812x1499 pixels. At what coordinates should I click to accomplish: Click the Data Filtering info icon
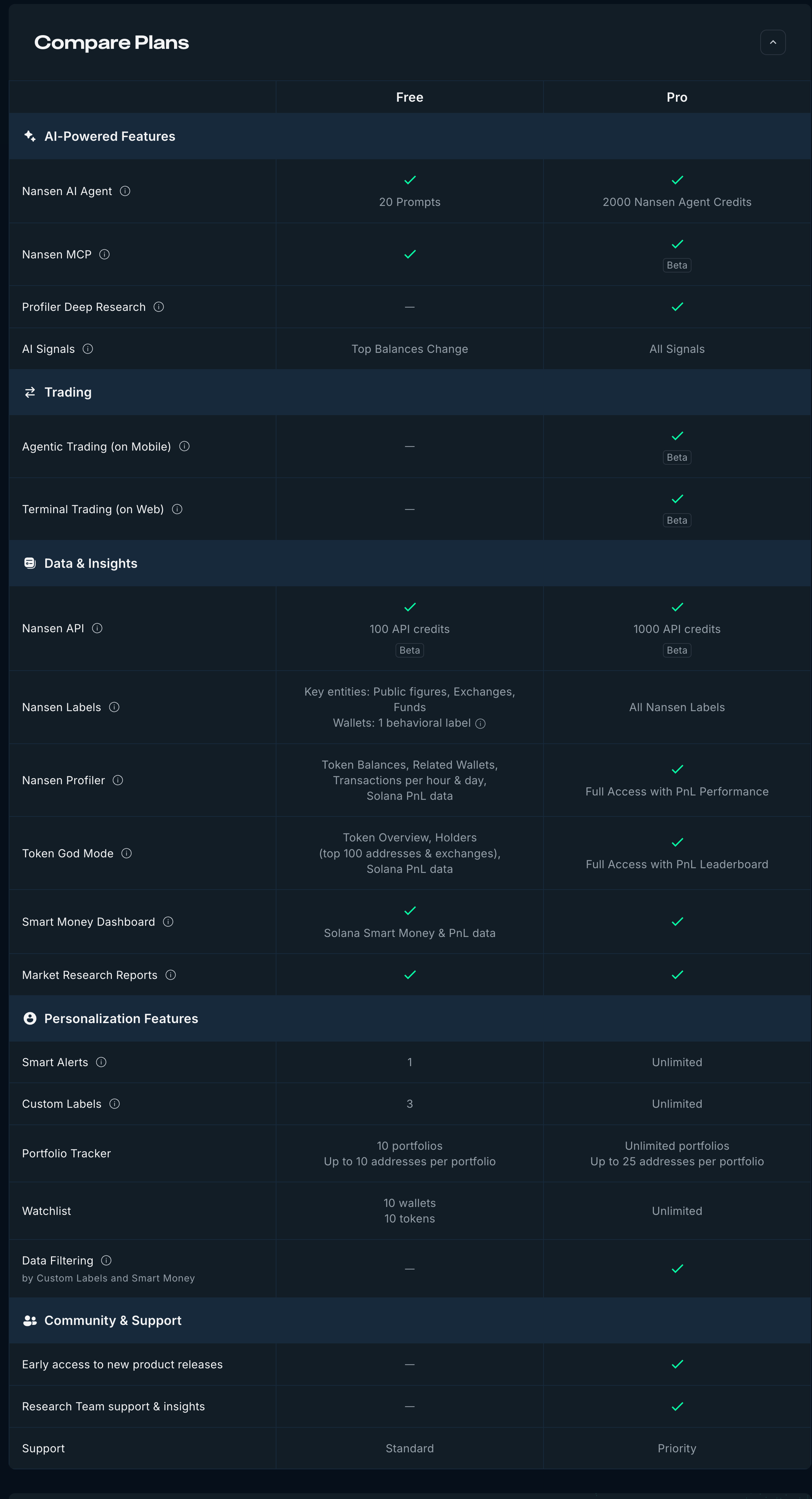tap(106, 1261)
